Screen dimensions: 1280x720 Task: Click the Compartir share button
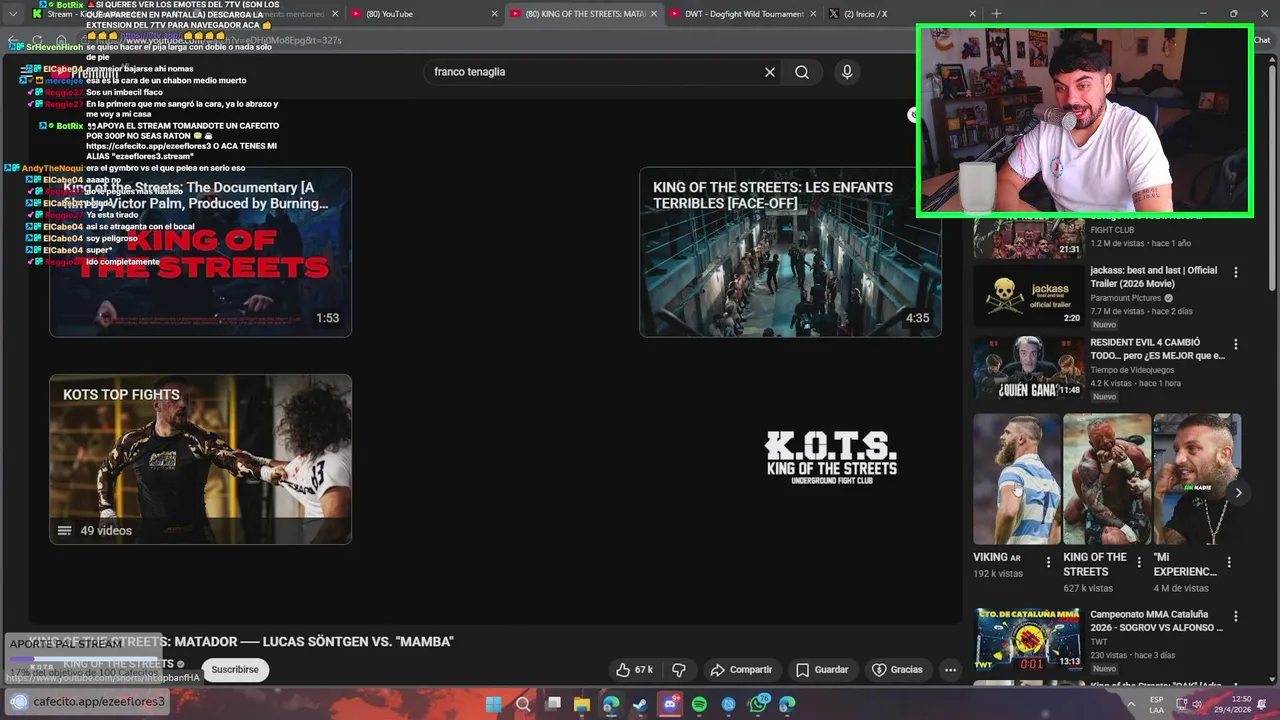pyautogui.click(x=741, y=670)
